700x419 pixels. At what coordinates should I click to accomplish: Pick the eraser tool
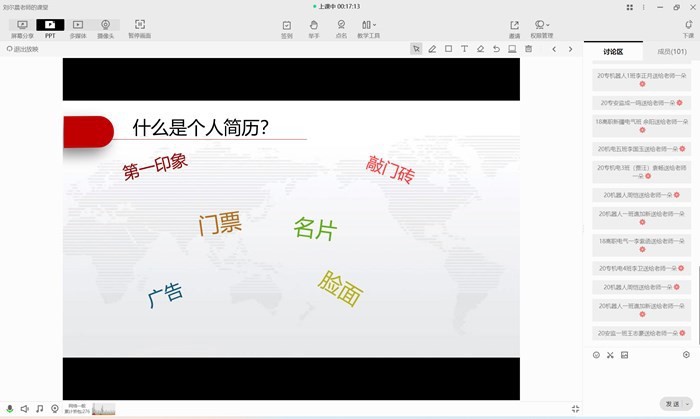(480, 48)
